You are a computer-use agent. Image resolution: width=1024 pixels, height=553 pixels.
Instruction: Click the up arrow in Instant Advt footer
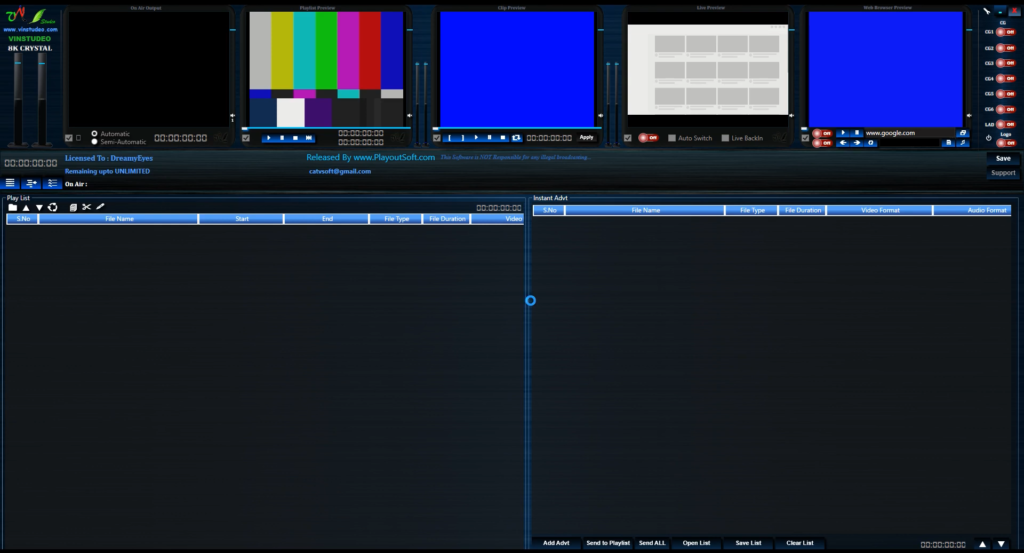982,544
